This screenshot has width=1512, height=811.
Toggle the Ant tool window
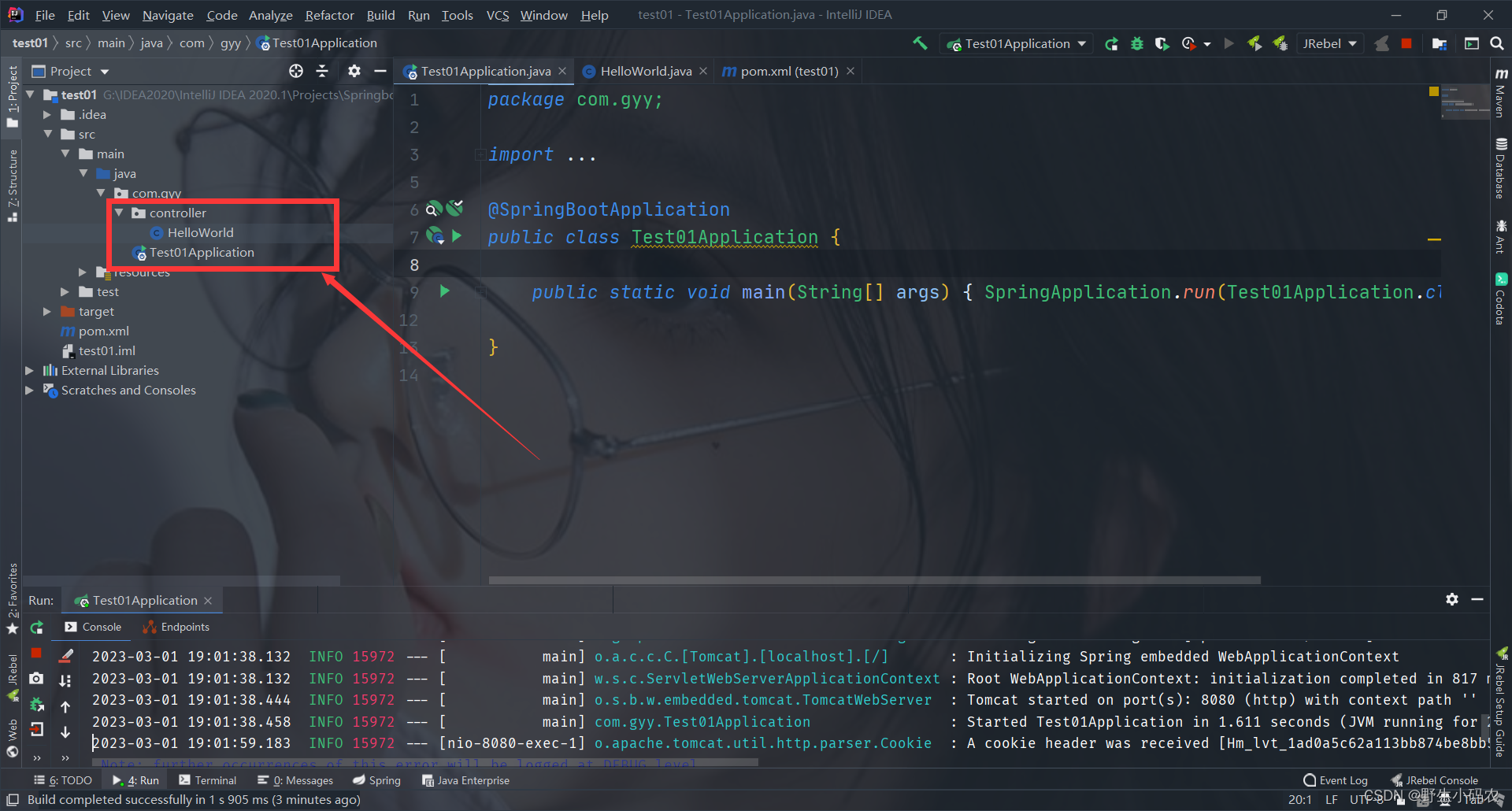tap(1501, 236)
